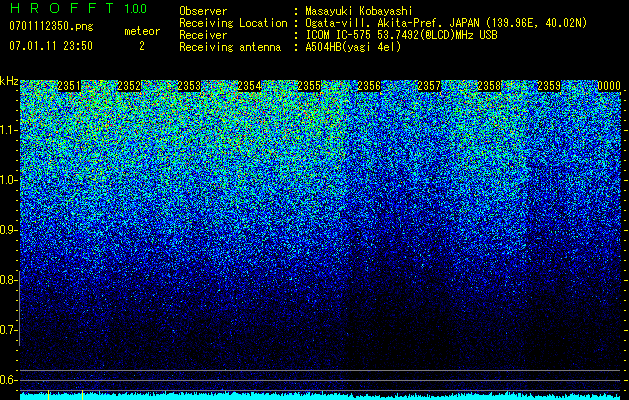Click the 1.0 kHz frequency label

click(x=8, y=180)
